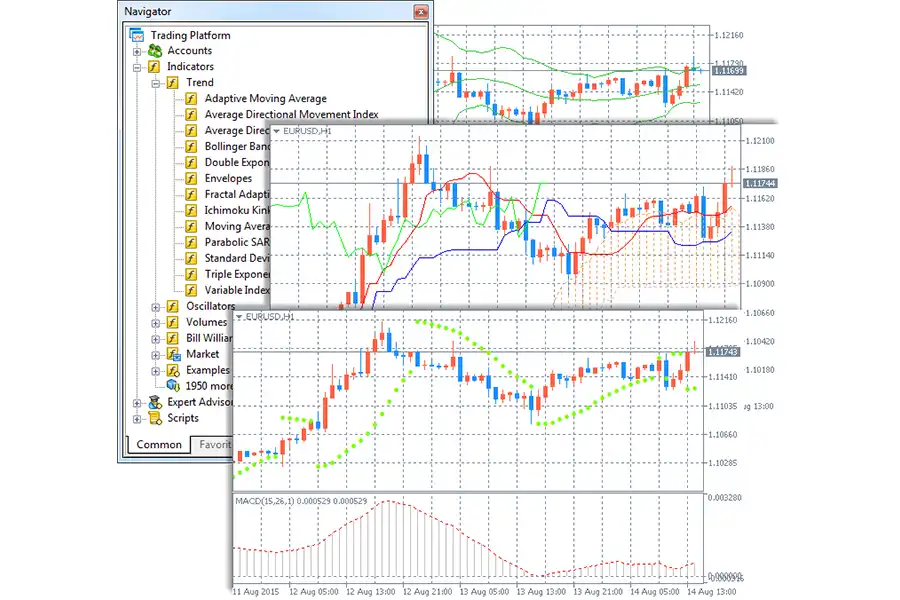The image size is (900, 600).
Task: Click the 14 Aug 13:00 time axis label
Action: click(712, 591)
